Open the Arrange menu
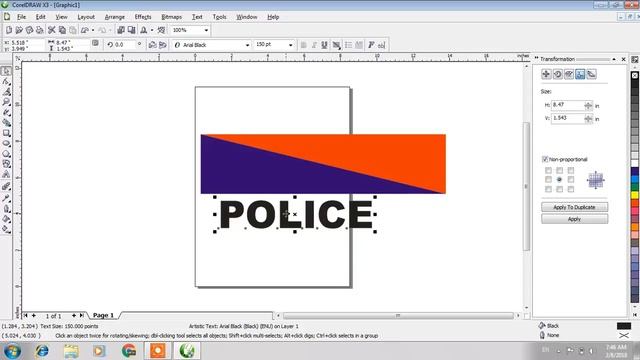The image size is (640, 360). click(x=115, y=17)
